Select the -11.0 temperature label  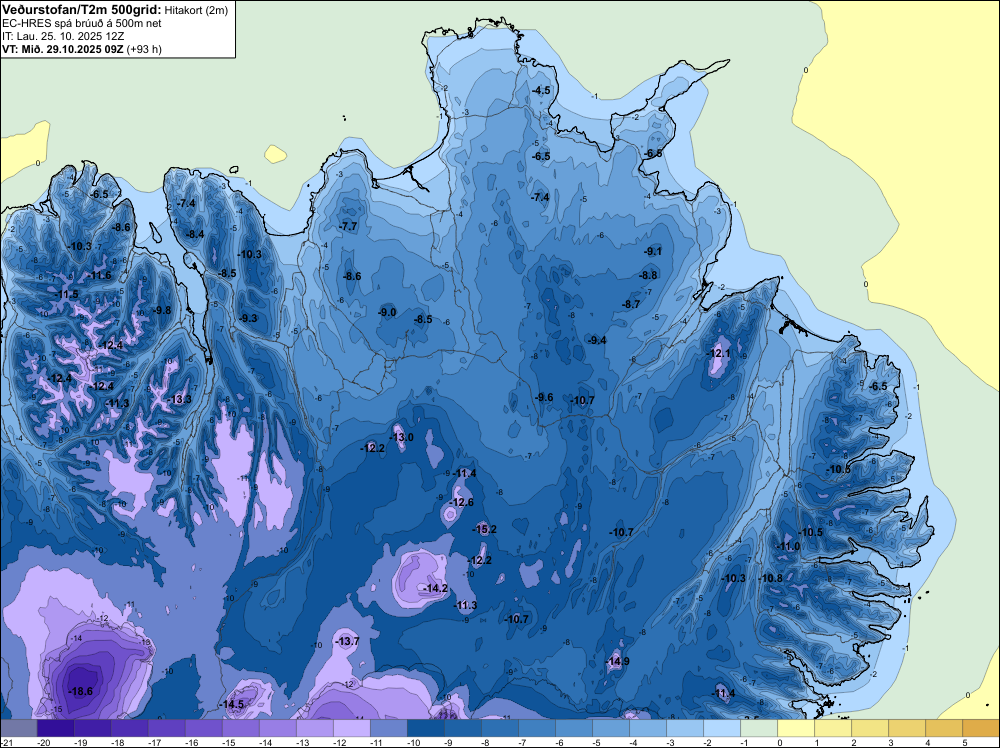[788, 546]
